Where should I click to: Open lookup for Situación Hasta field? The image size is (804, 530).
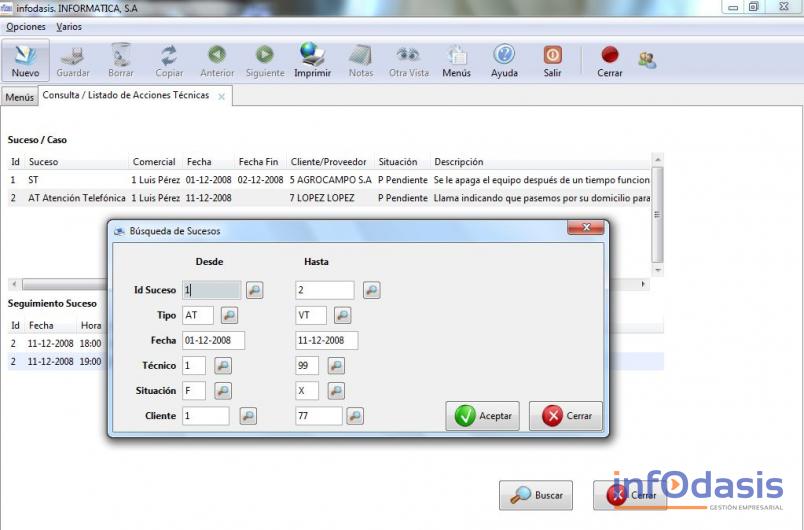tap(336, 391)
